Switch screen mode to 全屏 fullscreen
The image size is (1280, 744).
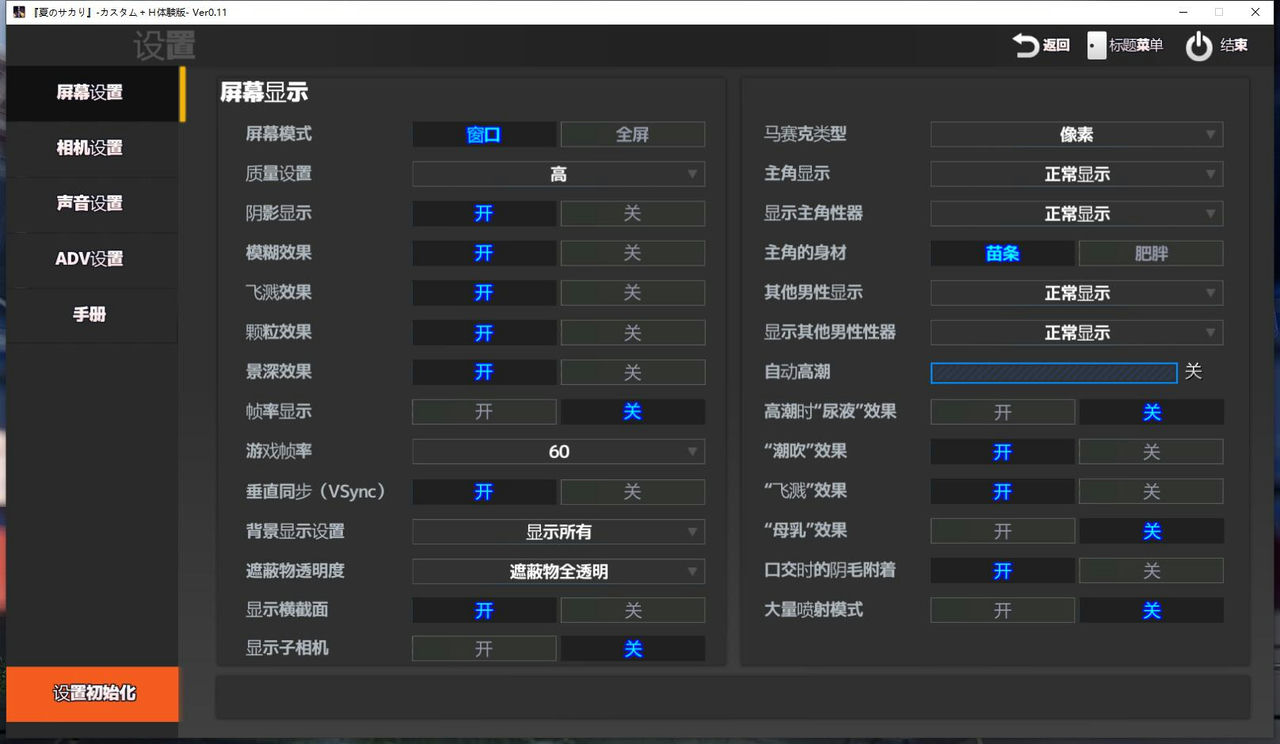[632, 134]
